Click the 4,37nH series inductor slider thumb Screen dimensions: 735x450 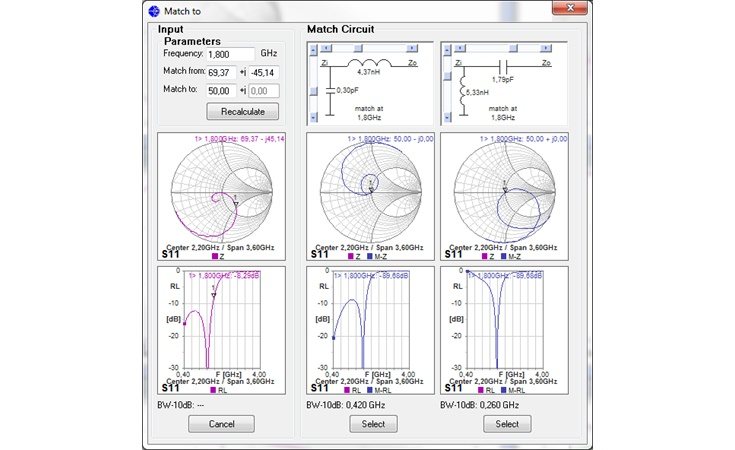point(358,48)
